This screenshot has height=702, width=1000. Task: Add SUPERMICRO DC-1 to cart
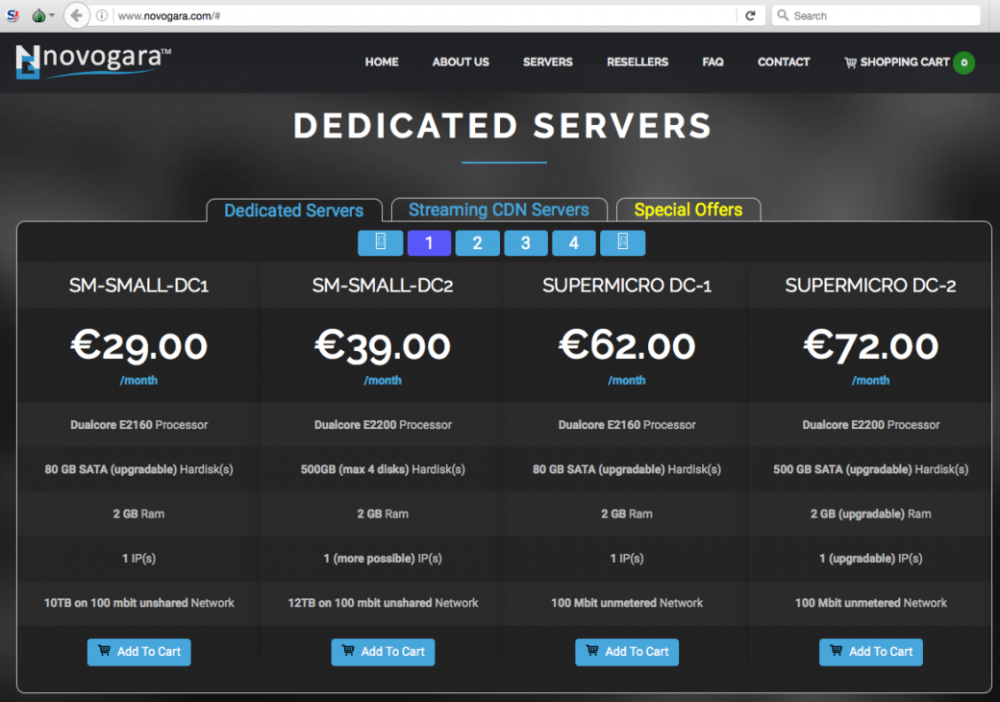[x=627, y=652]
